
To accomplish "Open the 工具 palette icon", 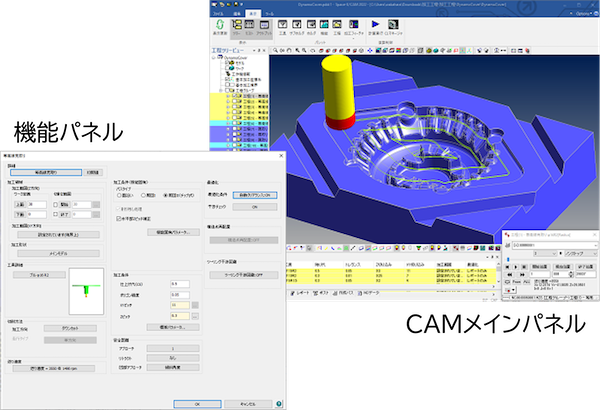I will tap(282, 24).
